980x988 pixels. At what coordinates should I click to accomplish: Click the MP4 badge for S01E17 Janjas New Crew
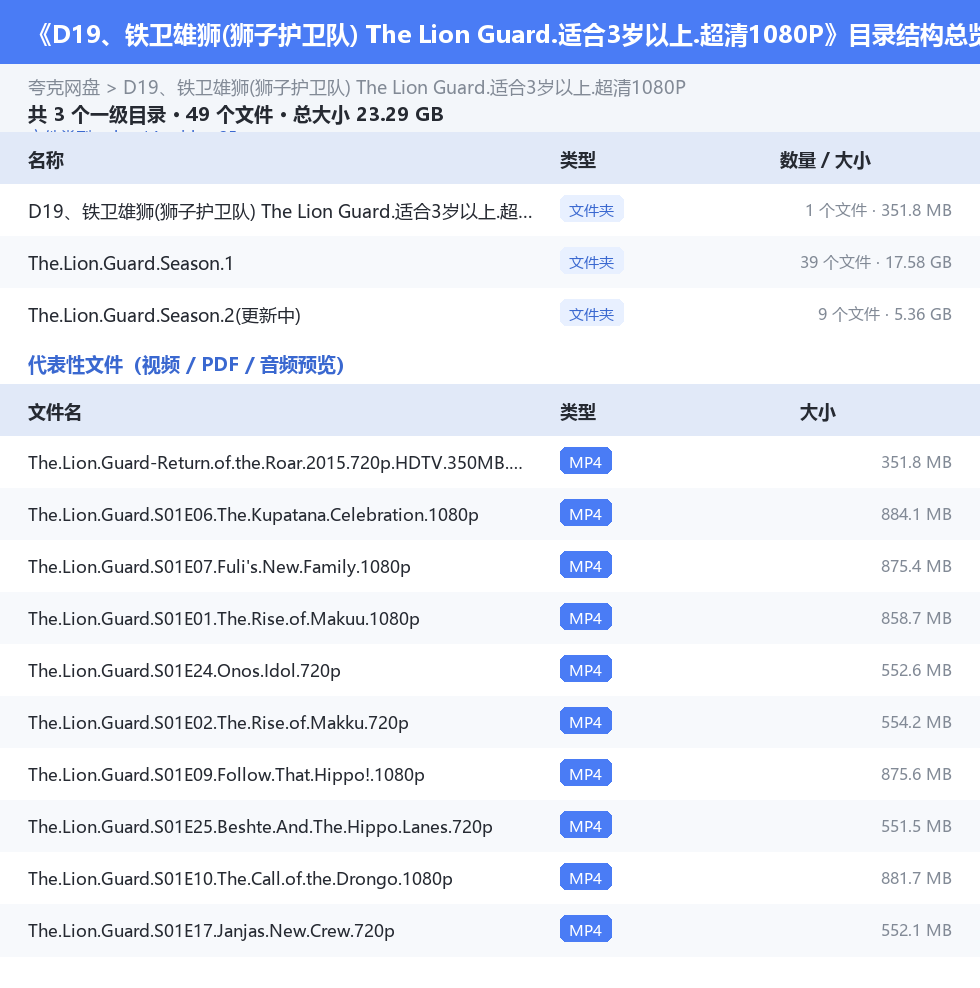(x=585, y=929)
